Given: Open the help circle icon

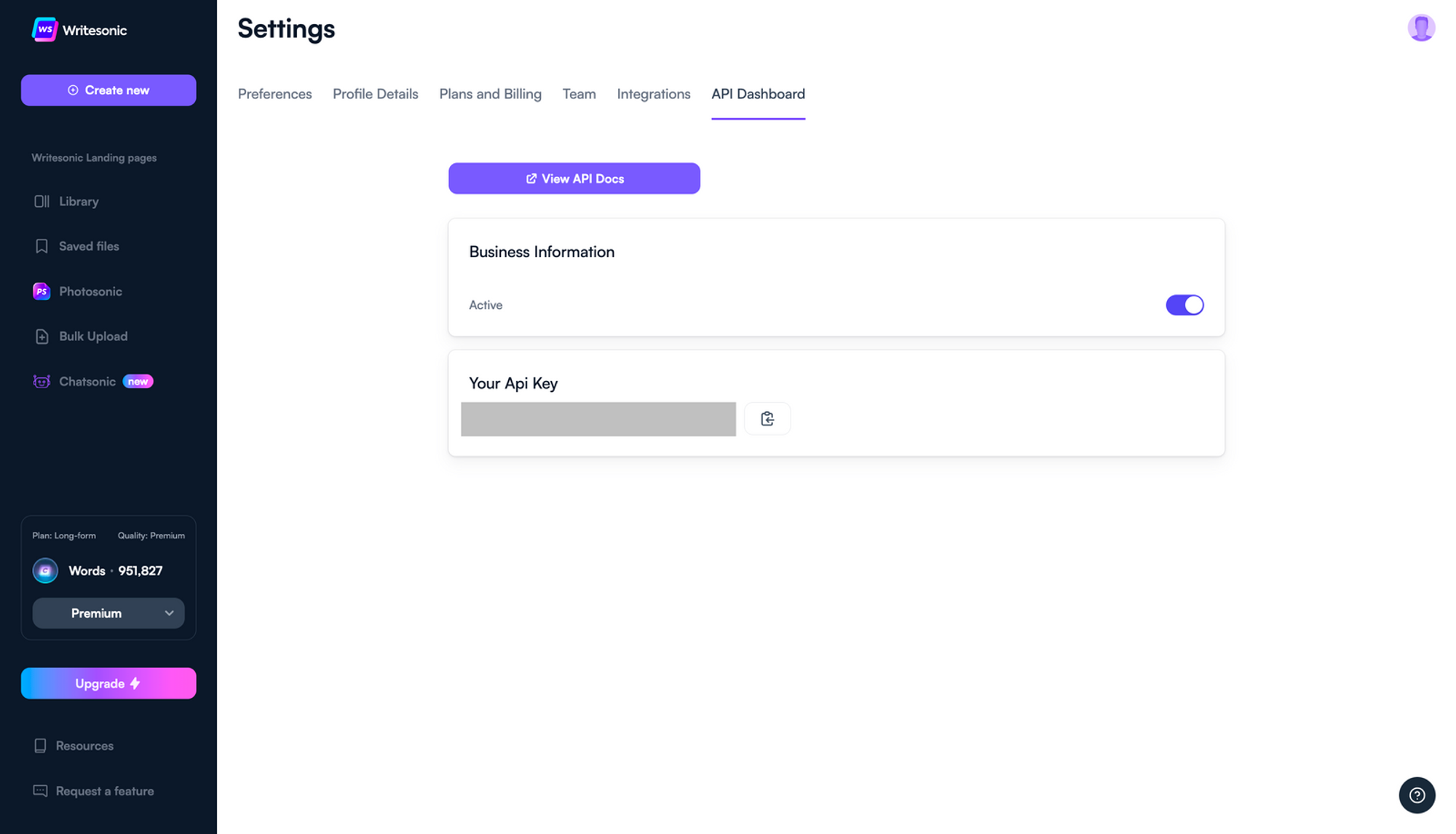Looking at the screenshot, I should click(1417, 795).
